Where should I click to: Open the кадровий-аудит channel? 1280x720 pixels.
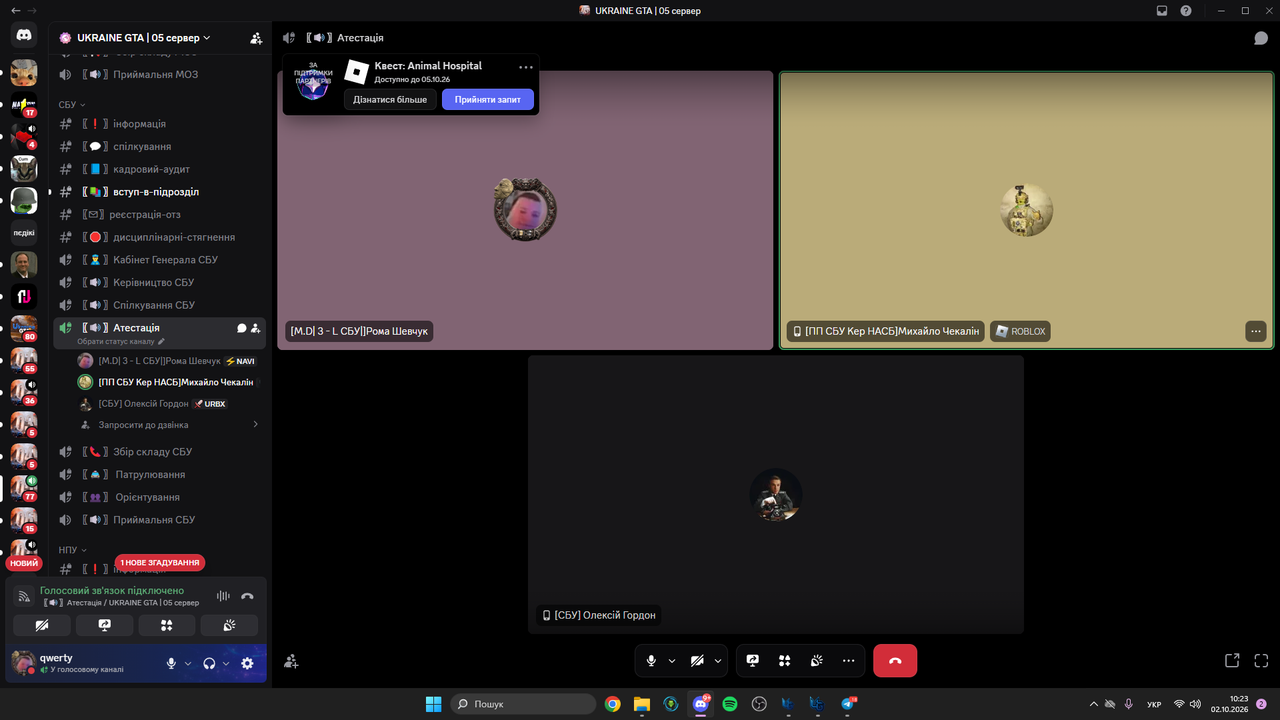(x=160, y=169)
